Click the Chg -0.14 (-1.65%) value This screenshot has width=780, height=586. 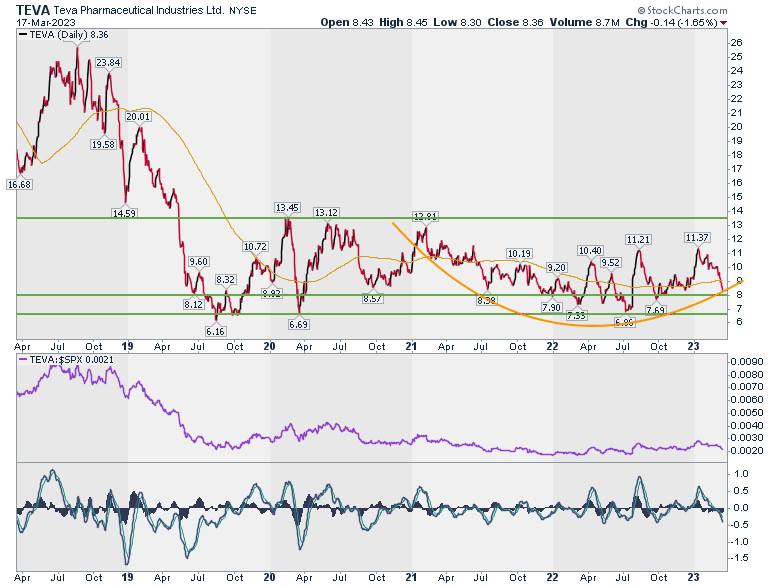click(x=672, y=22)
